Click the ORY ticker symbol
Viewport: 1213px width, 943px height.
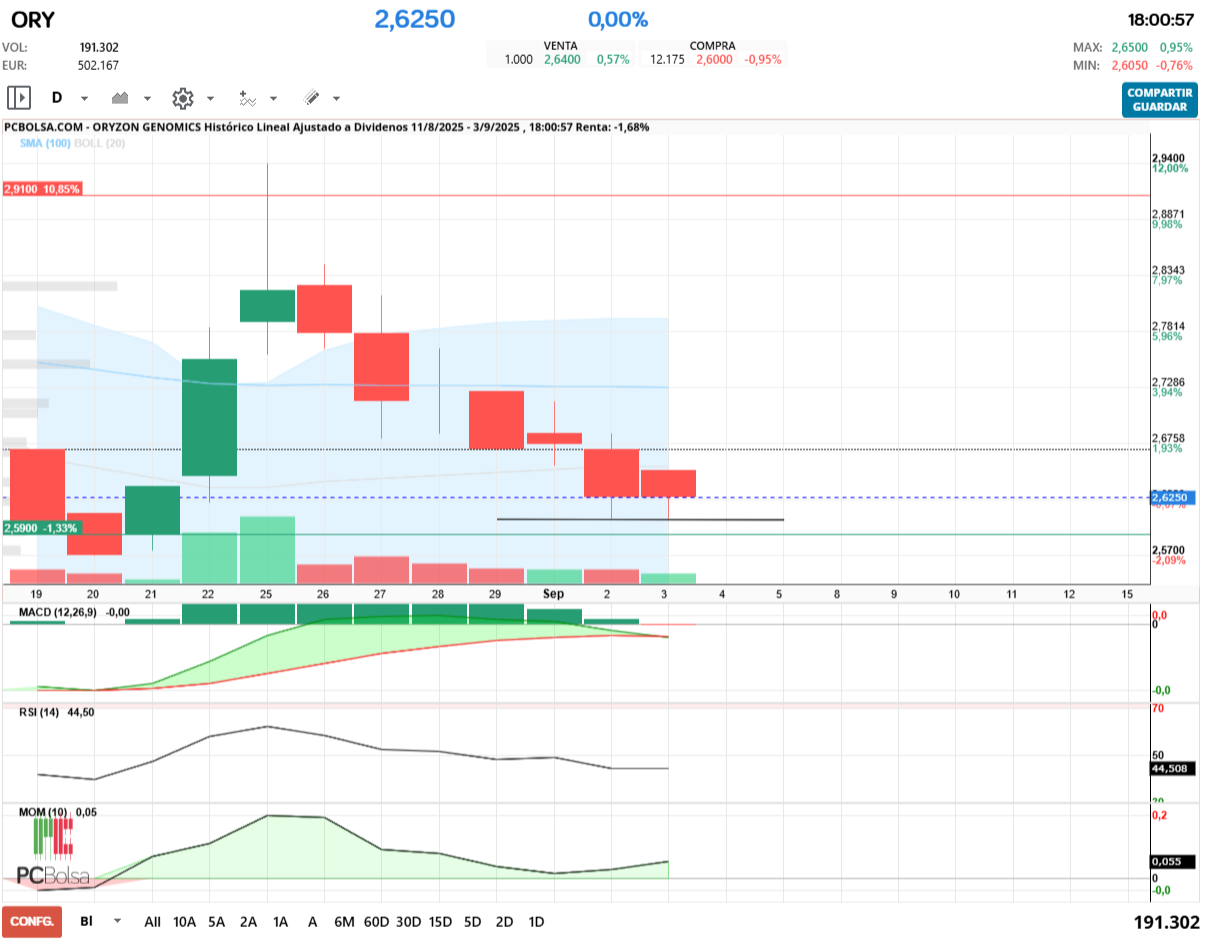[x=32, y=20]
